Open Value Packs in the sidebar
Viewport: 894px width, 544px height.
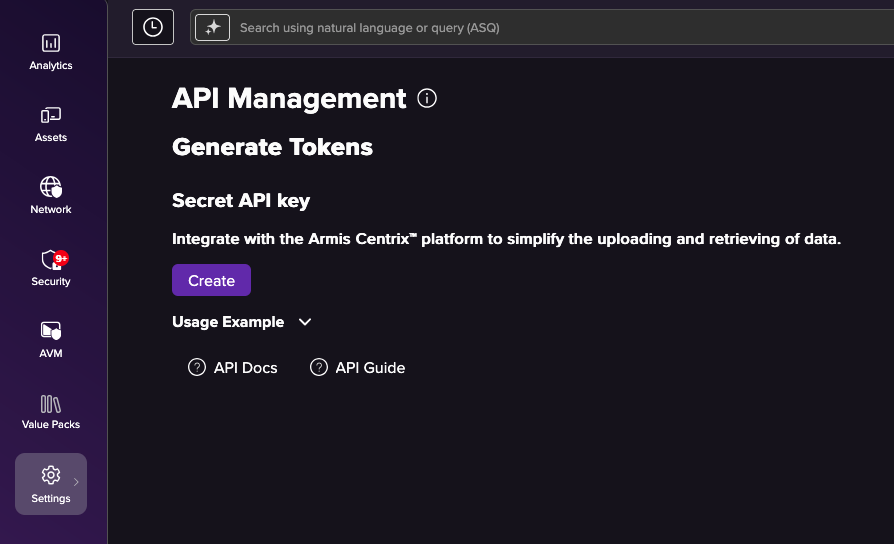click(51, 412)
